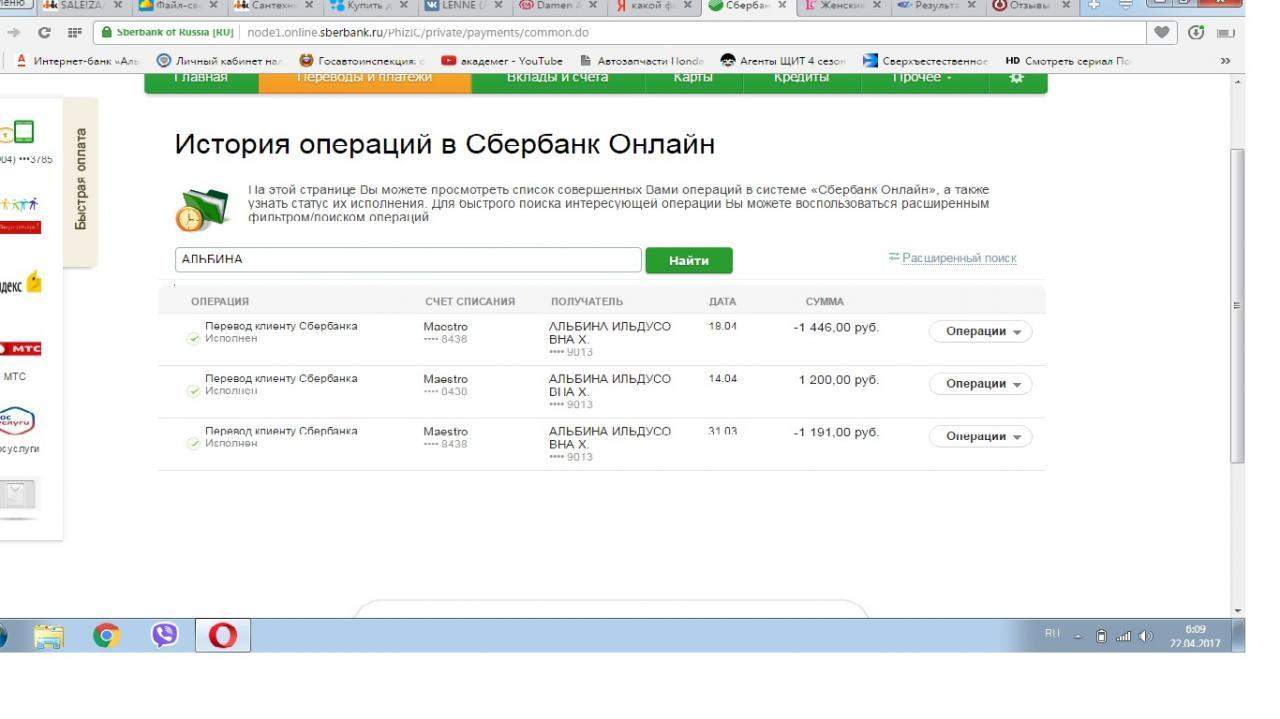Click the Госуслуги quick payment icon
Viewport: 1280px width, 719px height.
pyautogui.click(x=17, y=421)
